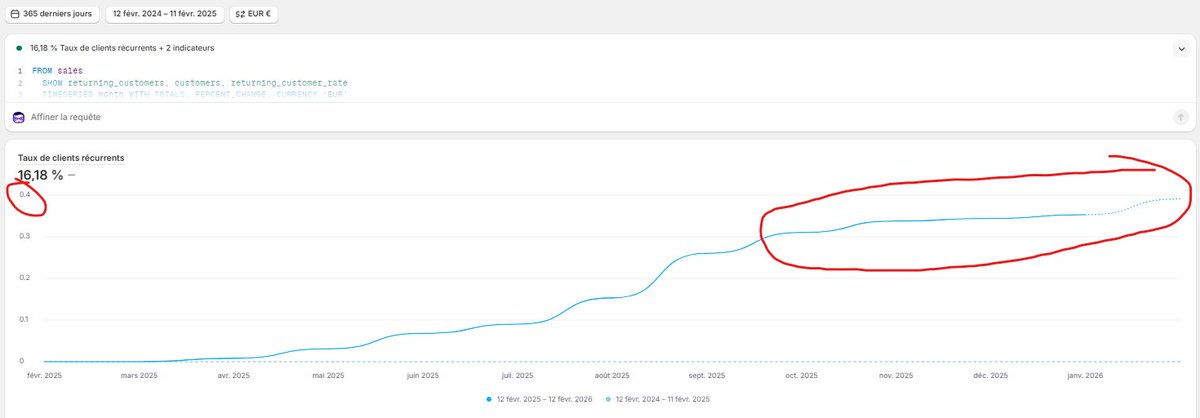Click the nov. 2025 x-axis label
The image size is (1200, 418).
click(x=895, y=376)
